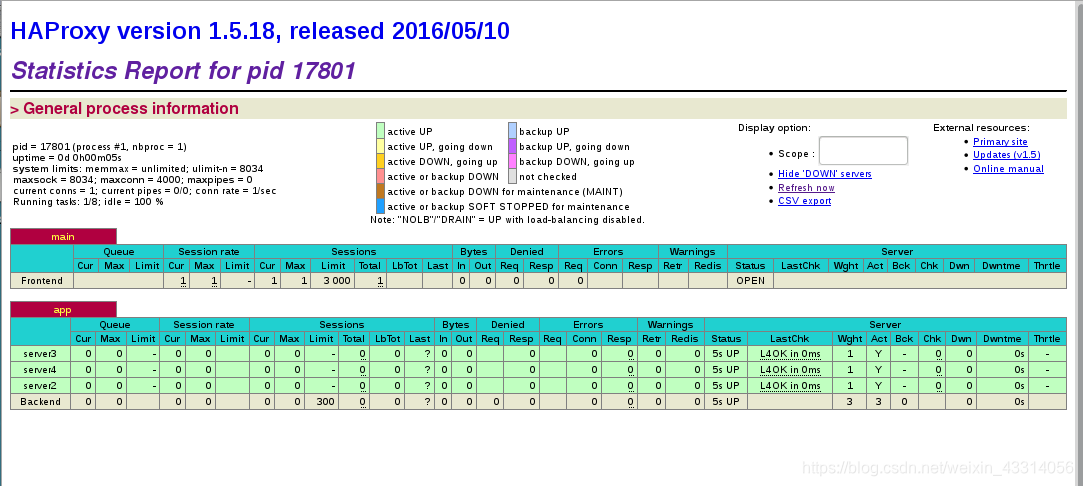The width and height of the screenshot is (1083, 486).
Task: Click server2 status 5s UP
Action: tap(725, 385)
